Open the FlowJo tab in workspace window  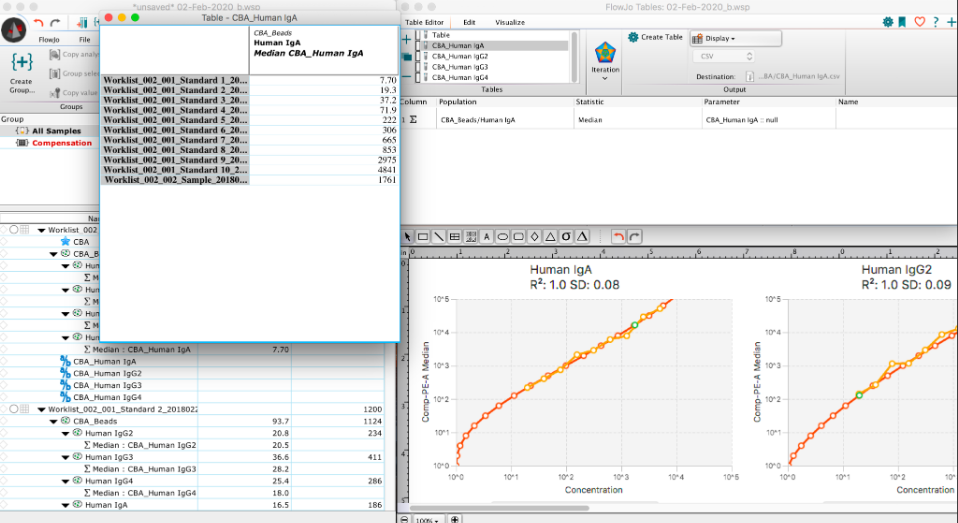click(x=49, y=40)
